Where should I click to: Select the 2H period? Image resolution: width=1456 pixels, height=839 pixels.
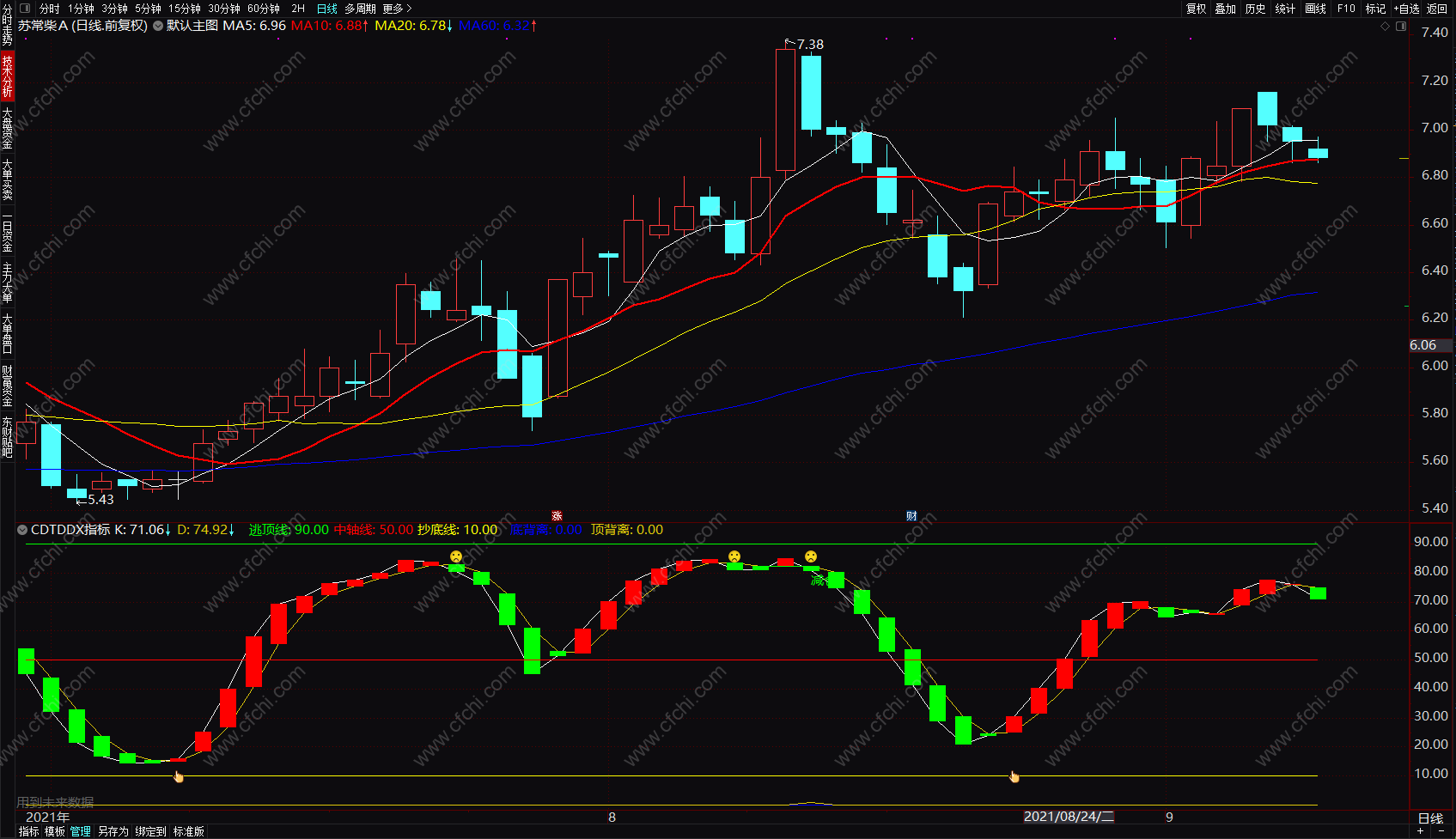[298, 9]
